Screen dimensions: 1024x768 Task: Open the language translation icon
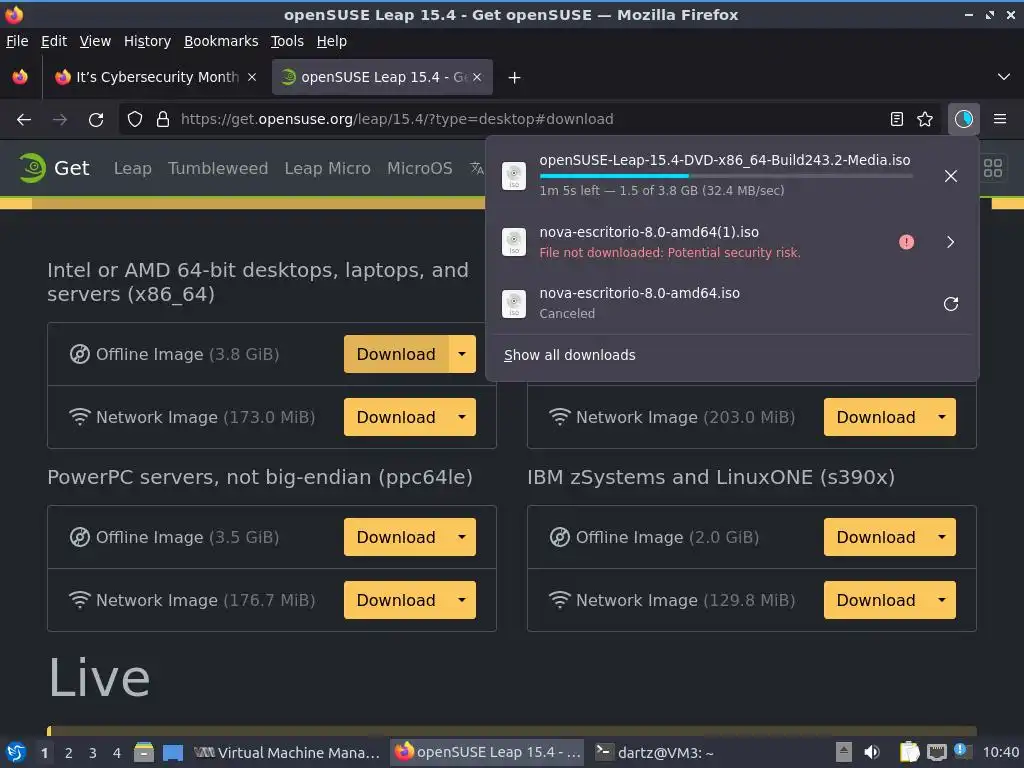pos(477,168)
